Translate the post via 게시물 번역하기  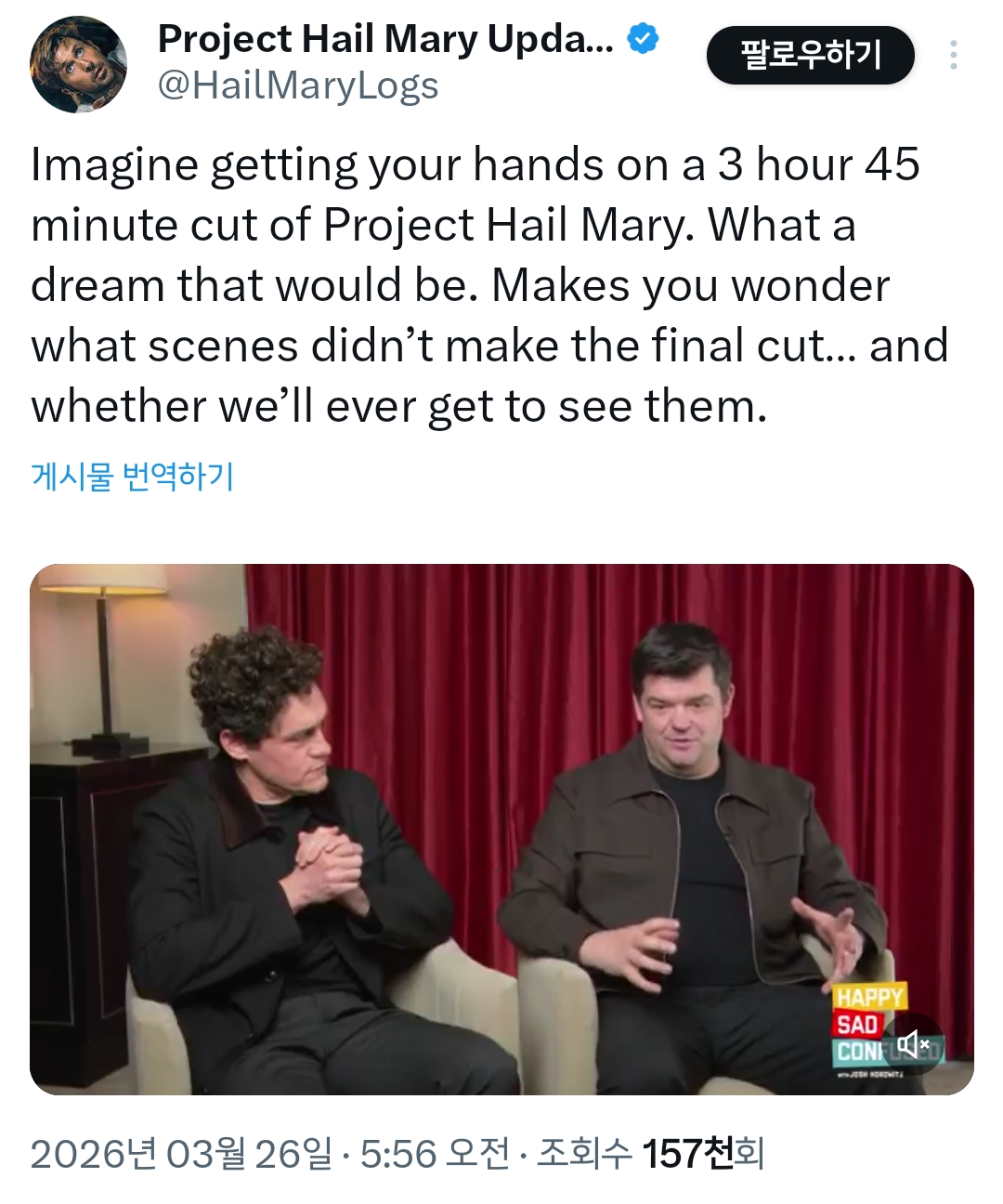[x=133, y=477]
